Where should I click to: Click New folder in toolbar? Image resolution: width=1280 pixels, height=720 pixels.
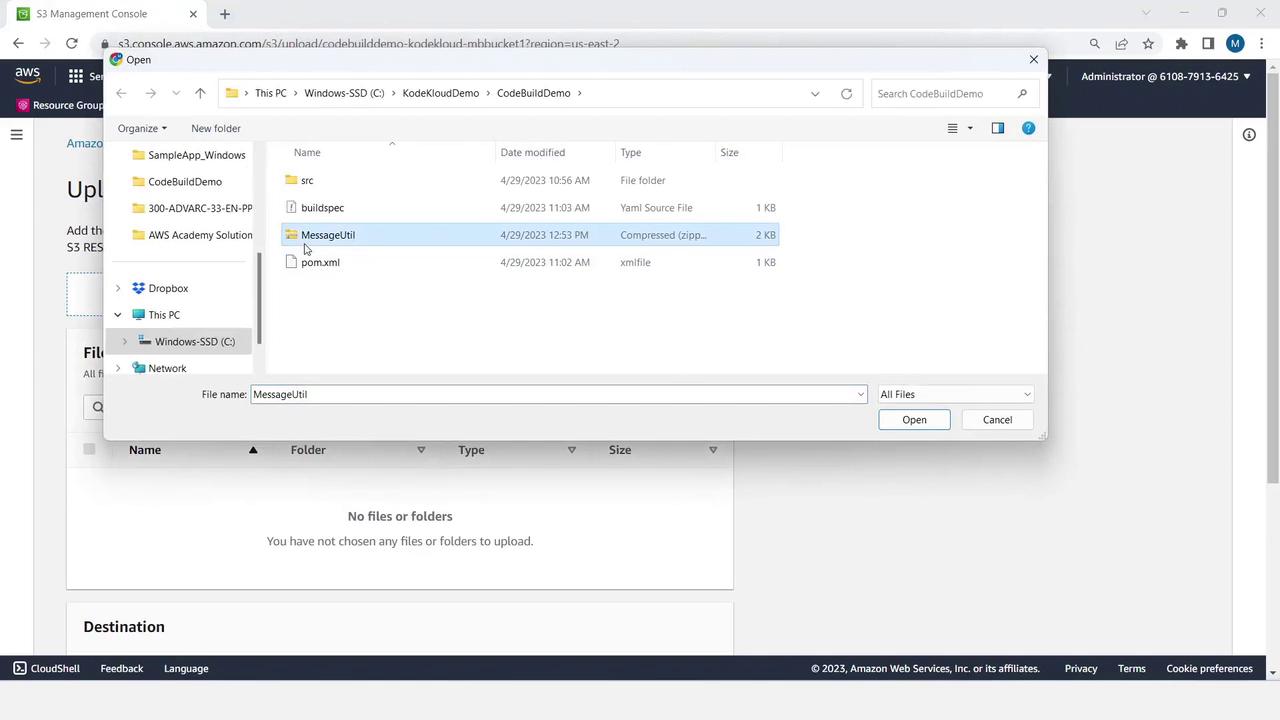tap(216, 128)
